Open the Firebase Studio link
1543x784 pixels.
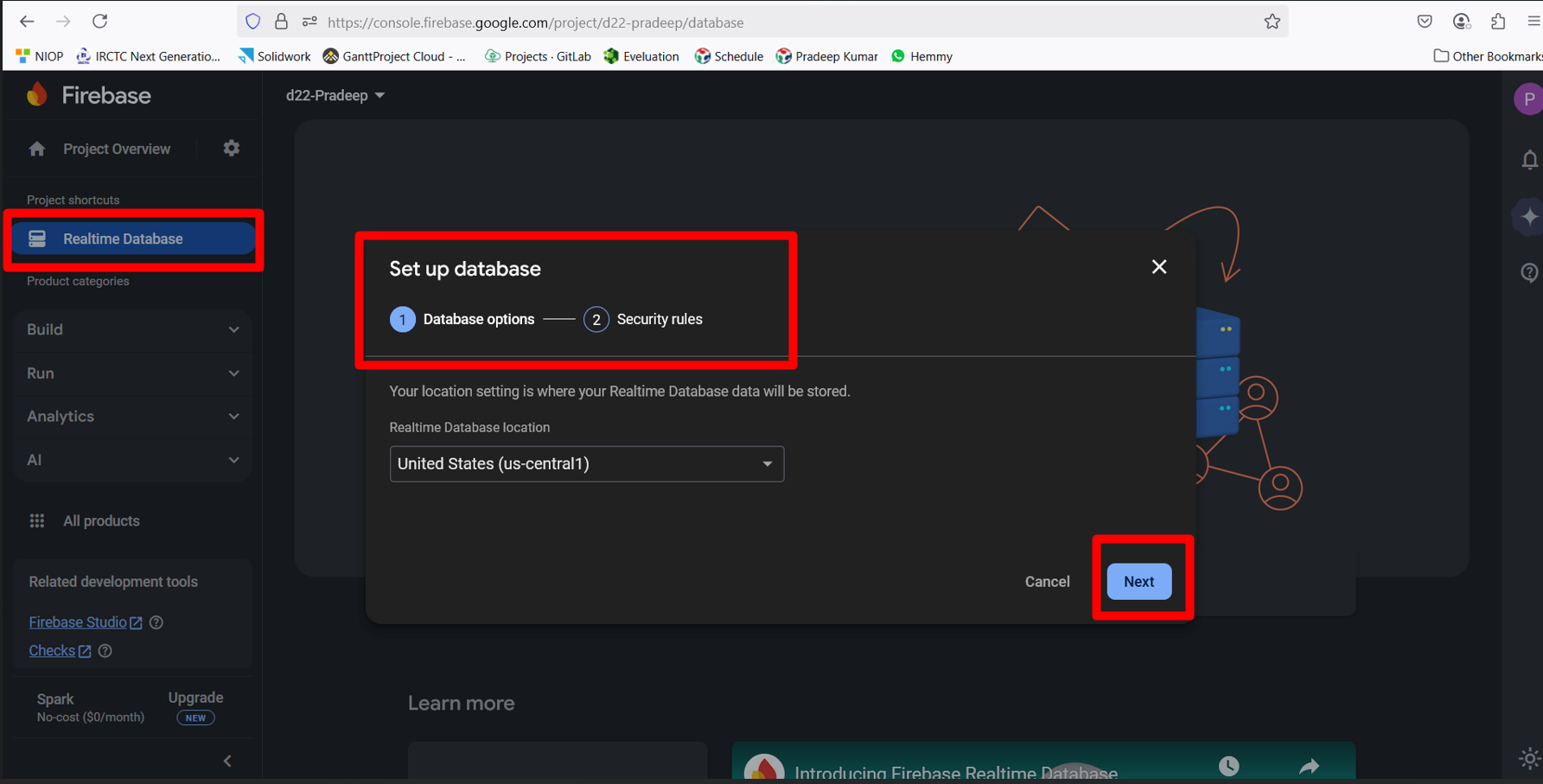(x=86, y=622)
